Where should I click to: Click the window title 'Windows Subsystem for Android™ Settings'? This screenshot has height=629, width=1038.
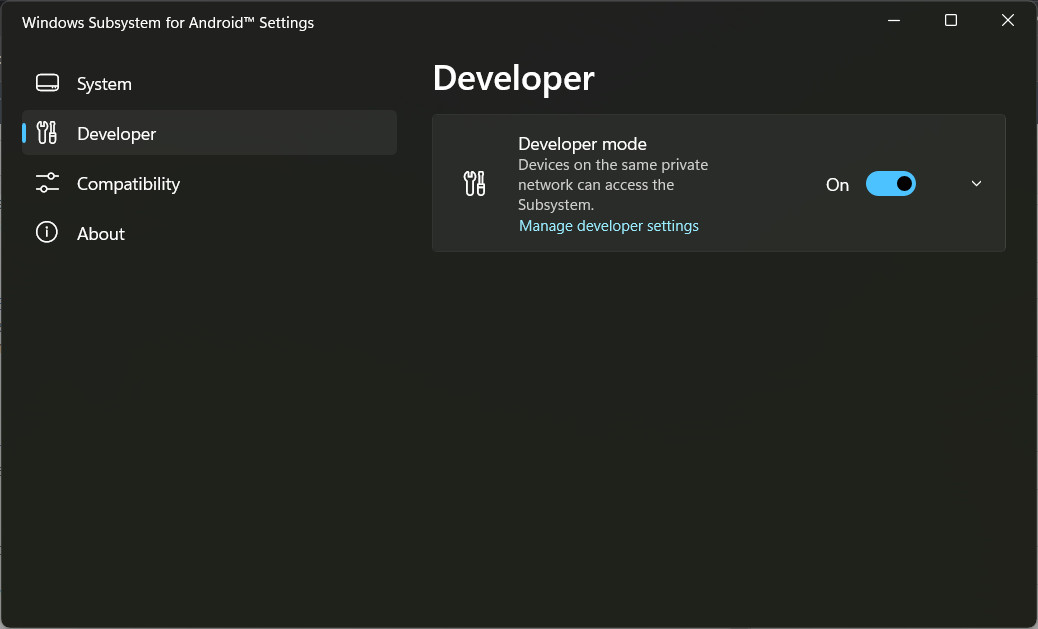167,23
